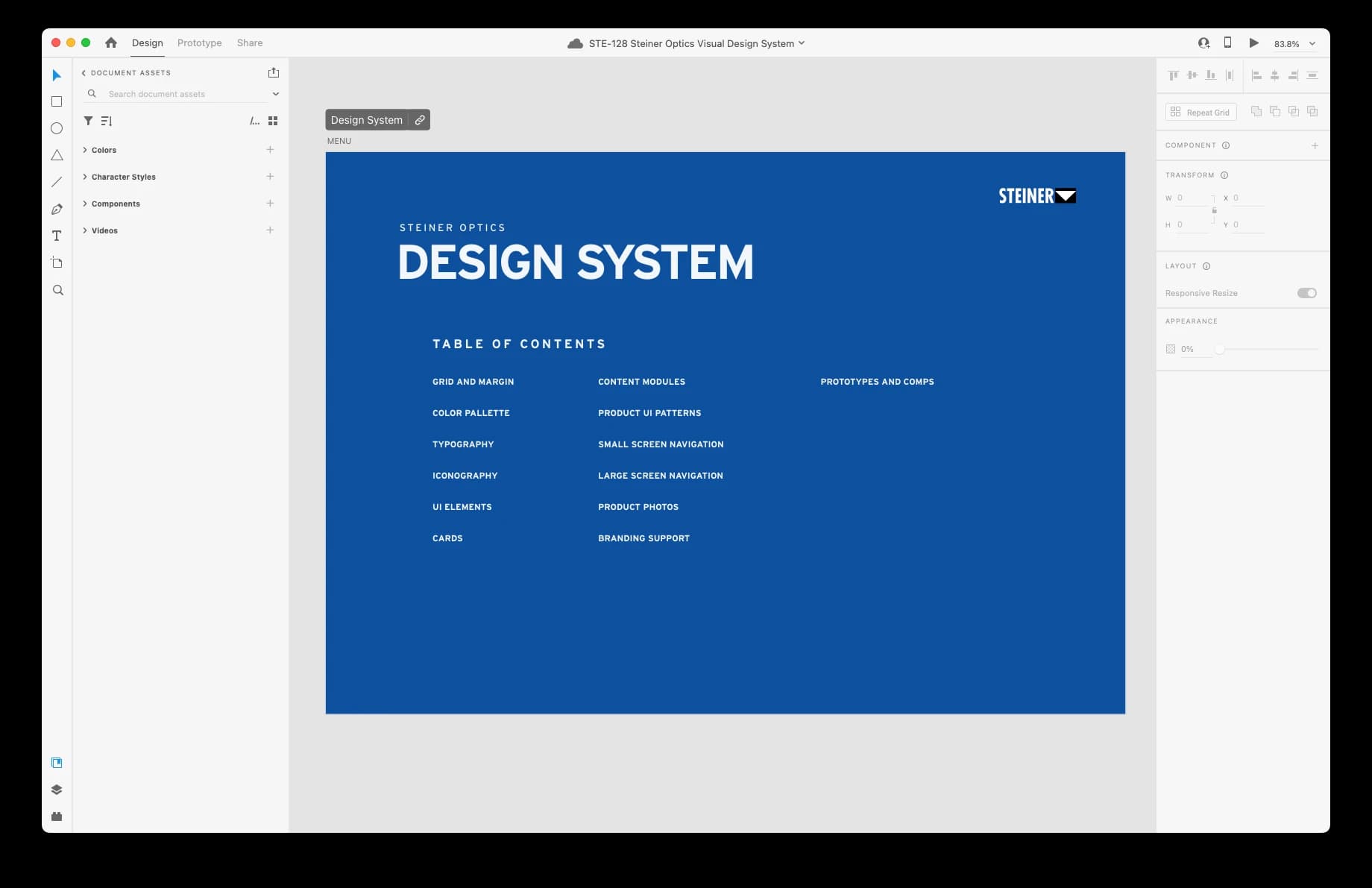Toggle the width-height aspect lock
Screen dimensions: 1372x888
[x=1214, y=211]
